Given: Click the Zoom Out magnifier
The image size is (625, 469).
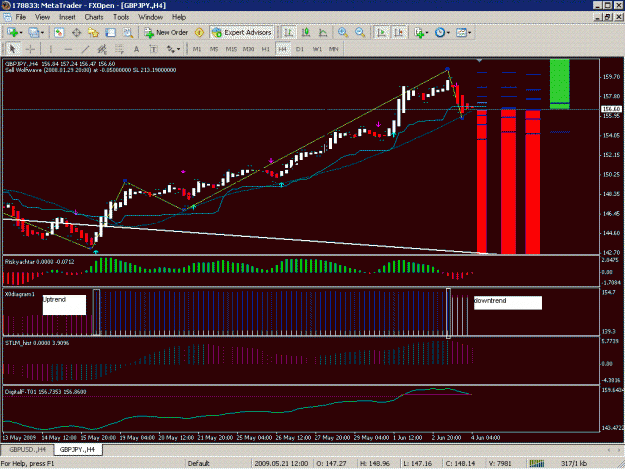Looking at the screenshot, I should point(360,33).
